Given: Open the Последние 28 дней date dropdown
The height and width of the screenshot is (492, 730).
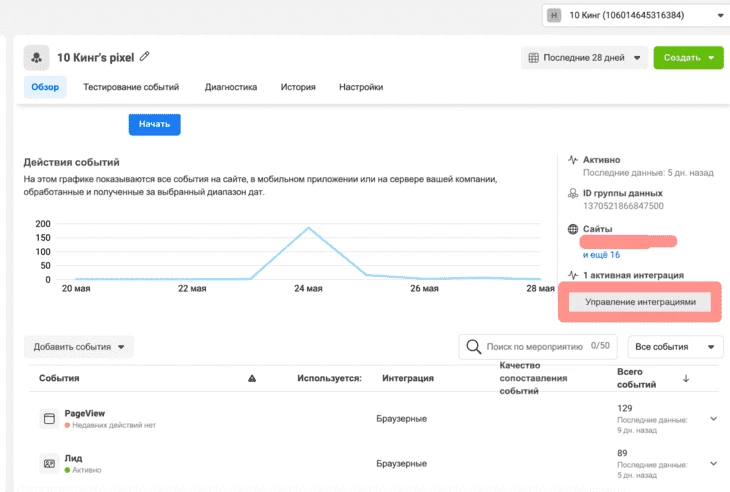Looking at the screenshot, I should pyautogui.click(x=584, y=58).
